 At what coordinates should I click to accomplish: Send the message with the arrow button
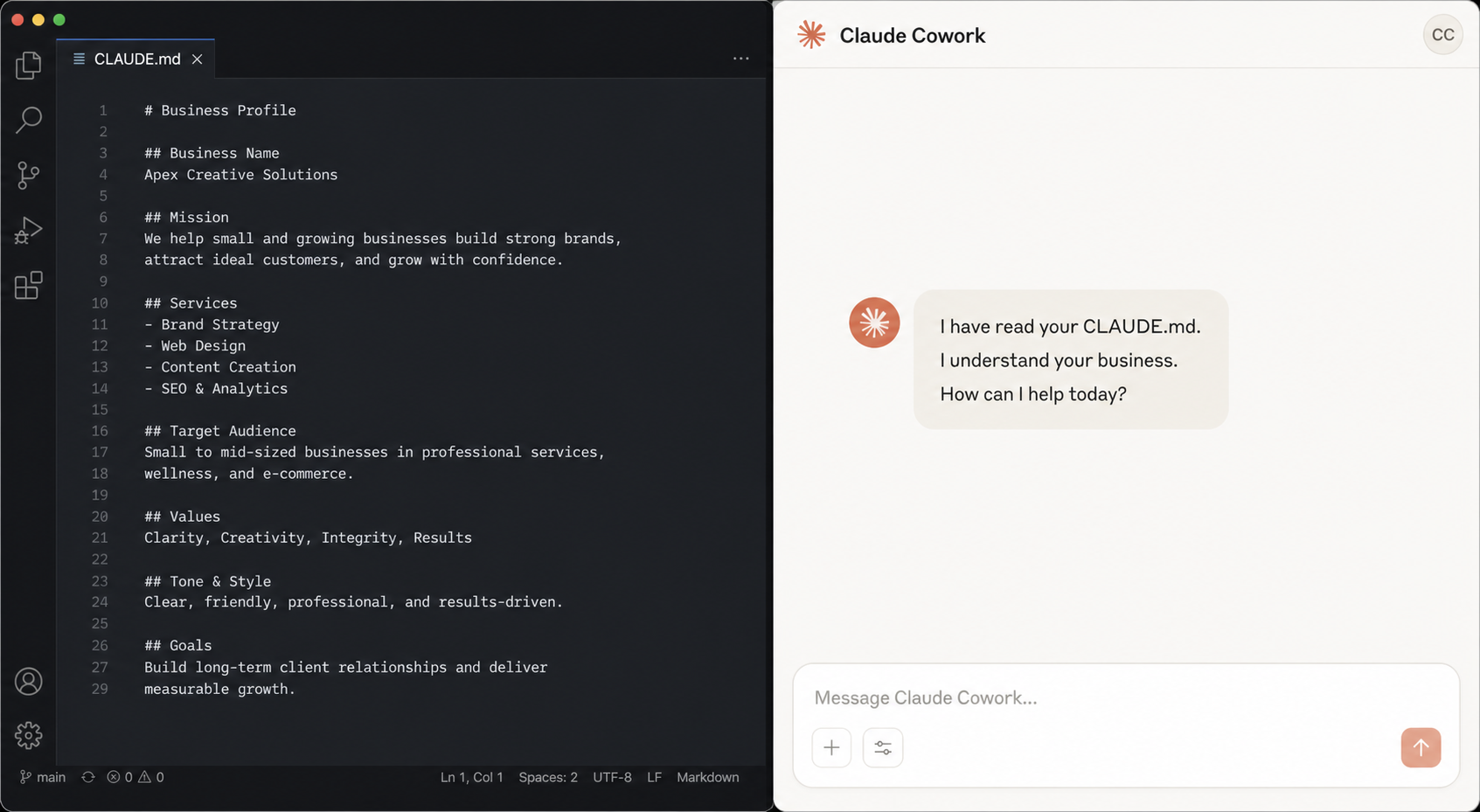tap(1421, 747)
